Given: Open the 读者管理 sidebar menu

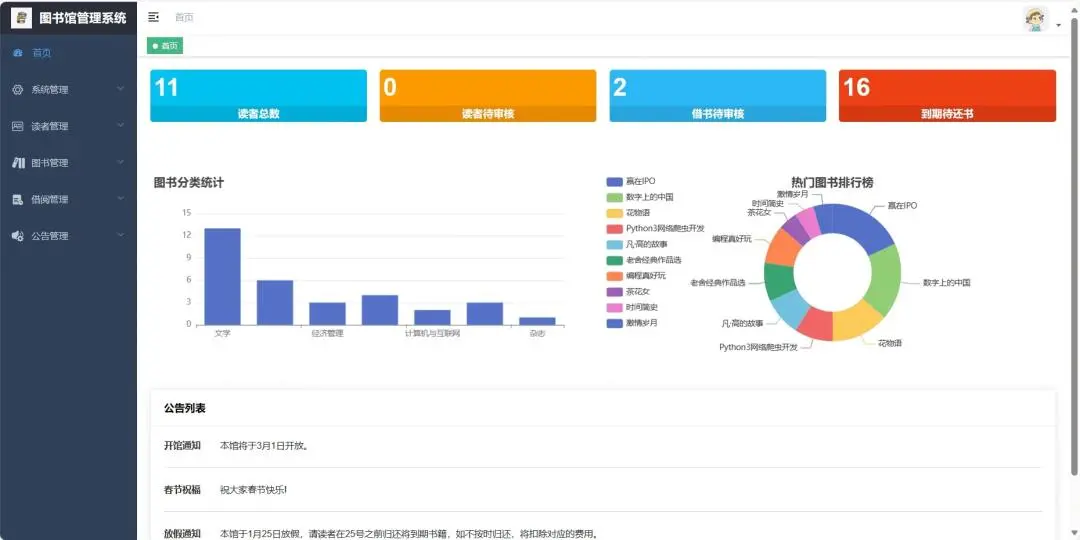Looking at the screenshot, I should (68, 126).
